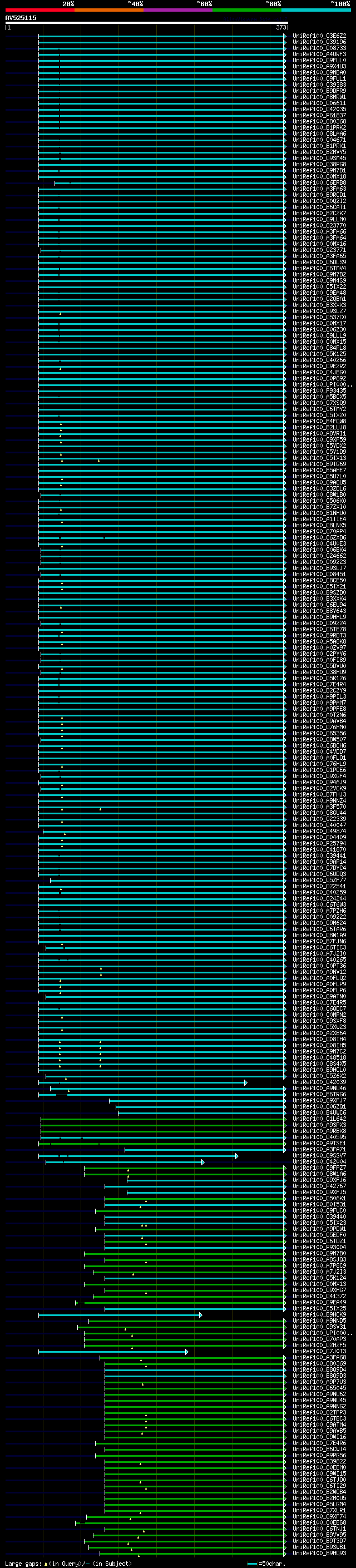Click the red 20% identity legend segment

click(39, 10)
